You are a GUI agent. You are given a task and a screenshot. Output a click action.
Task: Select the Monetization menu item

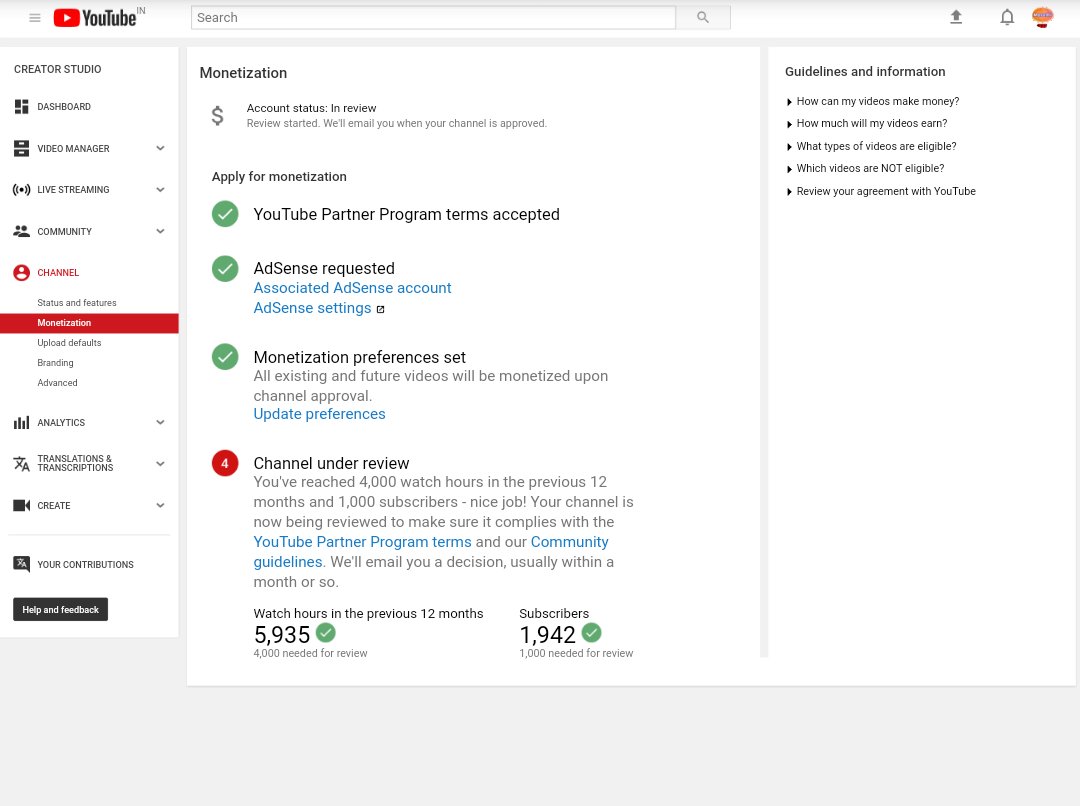pyautogui.click(x=90, y=323)
